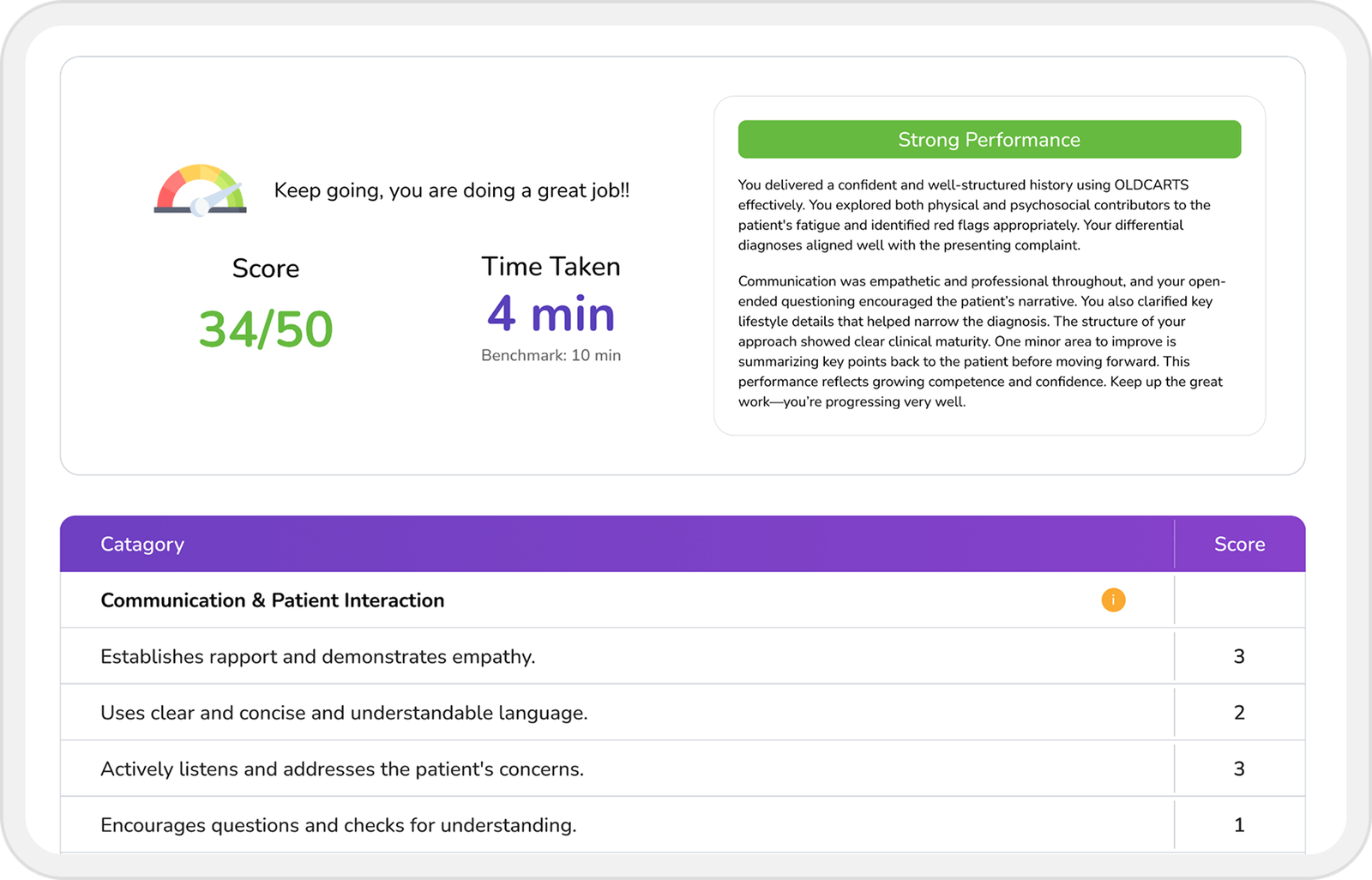
Task: Select the Communication & Patient Interaction section row
Action: point(683,600)
